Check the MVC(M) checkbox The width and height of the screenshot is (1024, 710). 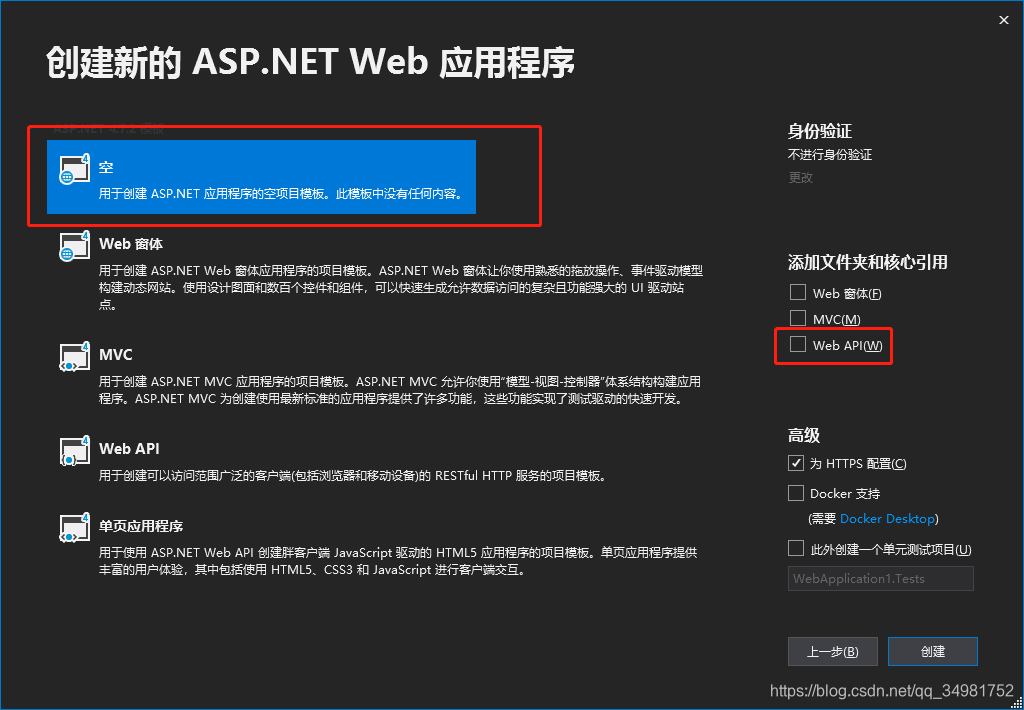pos(797,318)
